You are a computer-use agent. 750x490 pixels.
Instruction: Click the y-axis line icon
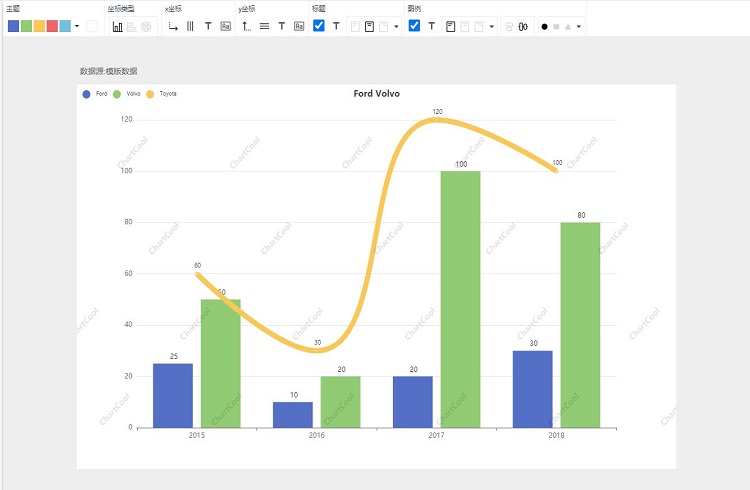[246, 26]
